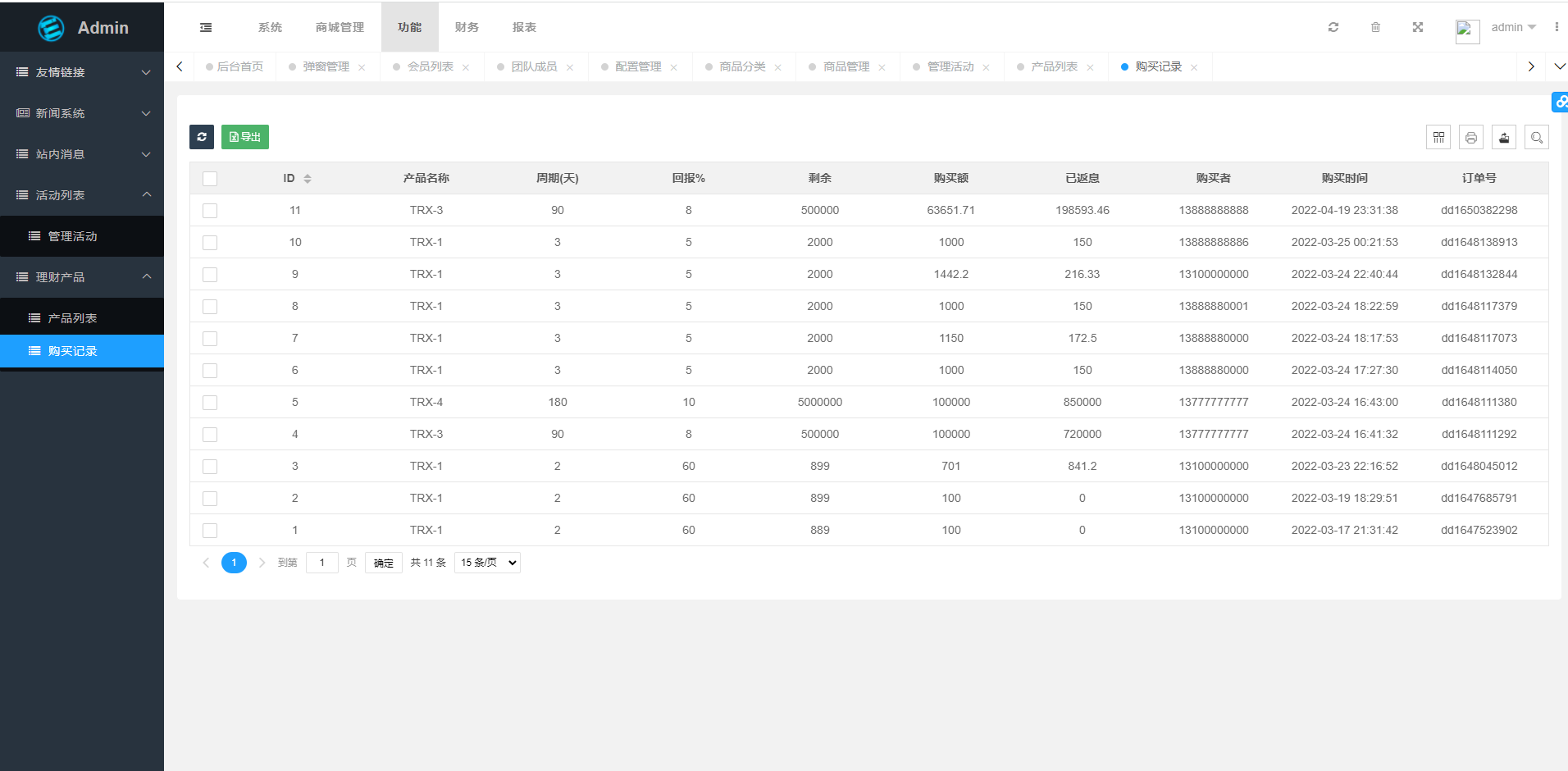
Task: Click the fullscreen expand icon in the header
Action: [x=1418, y=26]
